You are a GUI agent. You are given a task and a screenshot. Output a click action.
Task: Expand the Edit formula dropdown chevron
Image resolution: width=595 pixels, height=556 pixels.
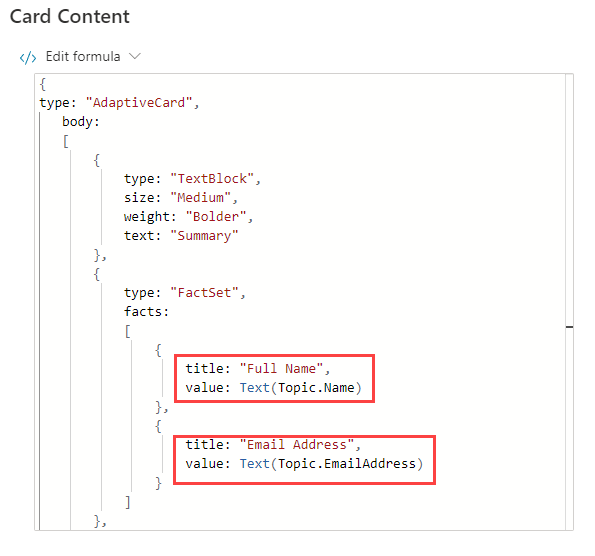click(x=135, y=57)
